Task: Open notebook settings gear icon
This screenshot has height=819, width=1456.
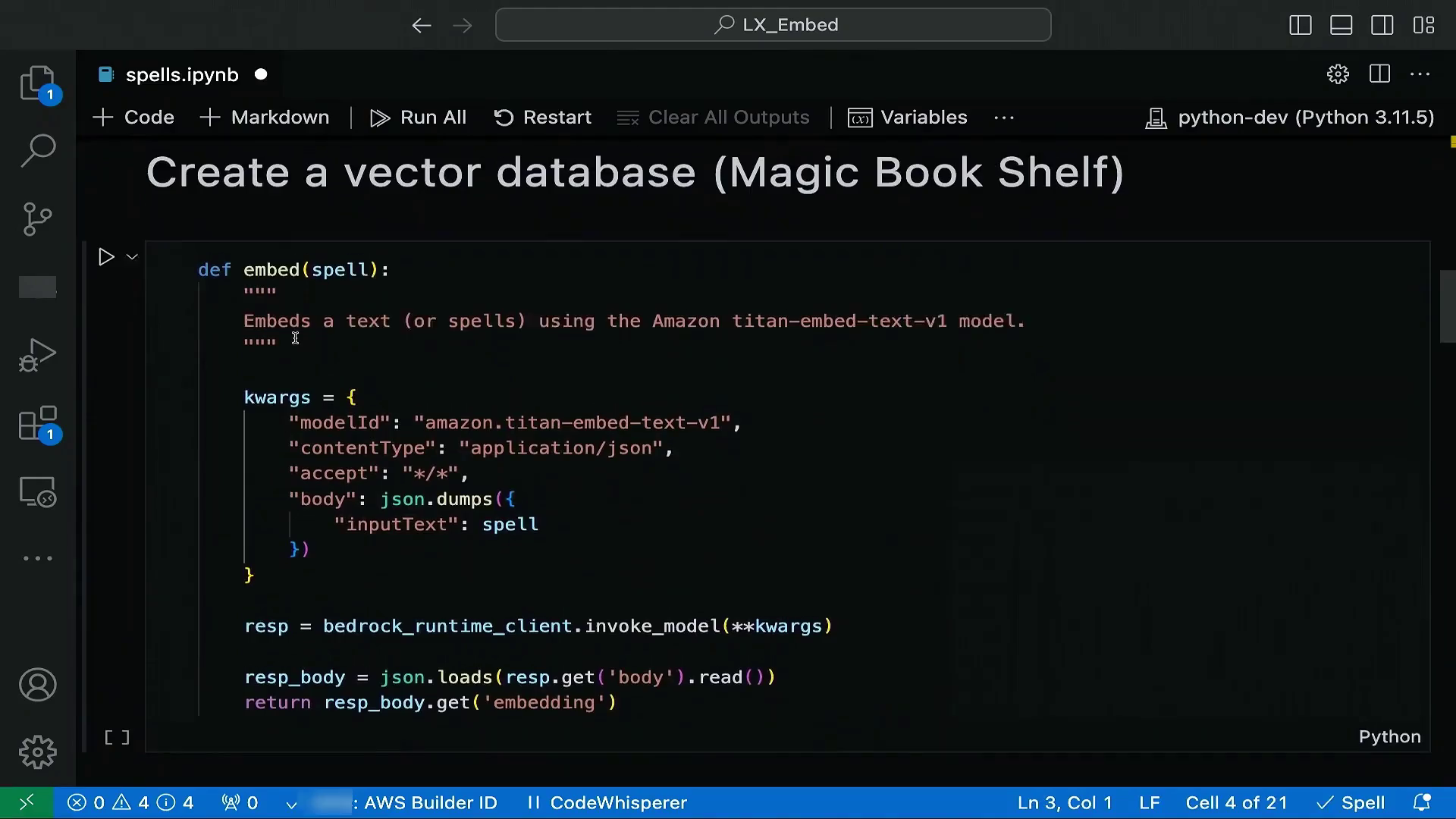Action: 1338,74
